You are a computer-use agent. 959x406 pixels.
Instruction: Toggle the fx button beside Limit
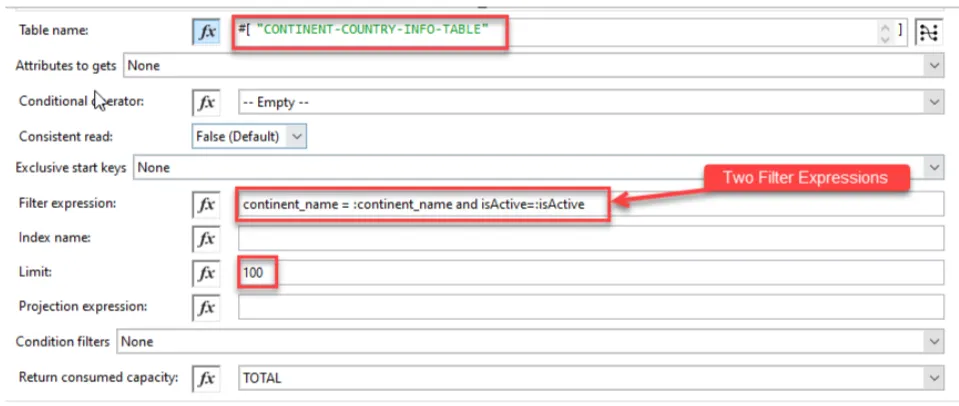(206, 273)
